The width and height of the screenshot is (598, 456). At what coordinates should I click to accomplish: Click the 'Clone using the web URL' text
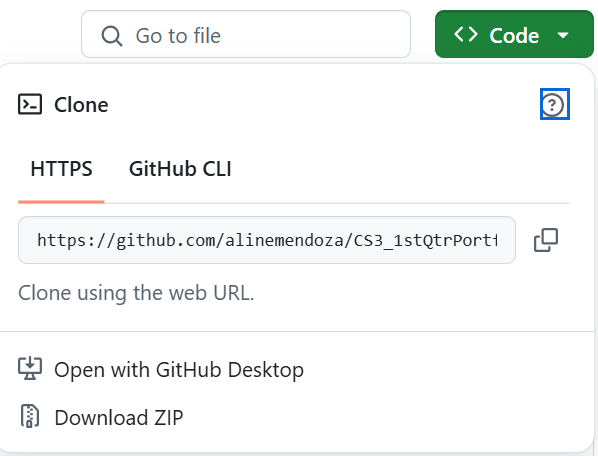click(136, 293)
